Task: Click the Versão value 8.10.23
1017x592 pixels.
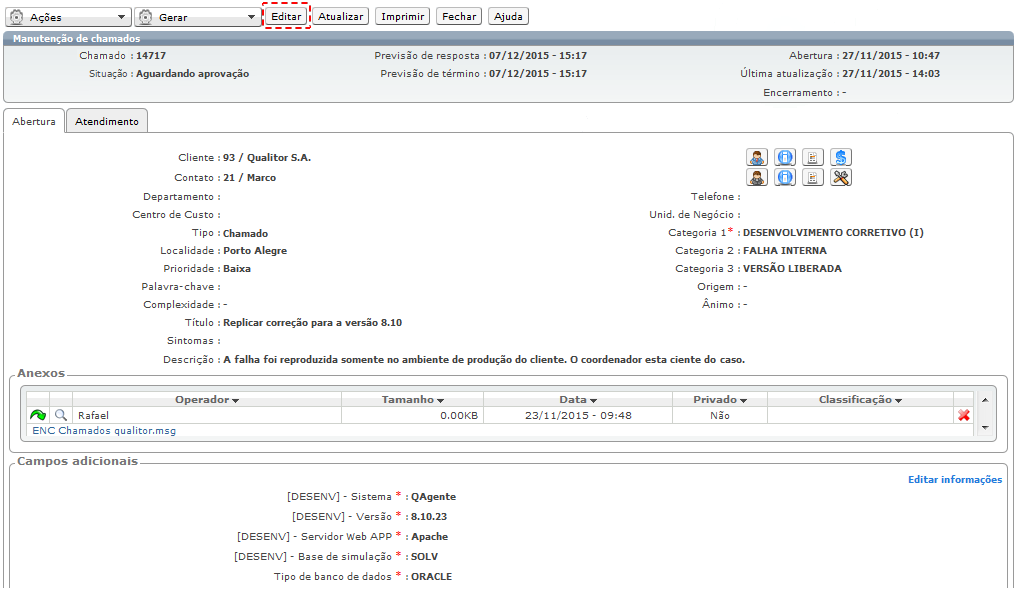Action: click(429, 517)
